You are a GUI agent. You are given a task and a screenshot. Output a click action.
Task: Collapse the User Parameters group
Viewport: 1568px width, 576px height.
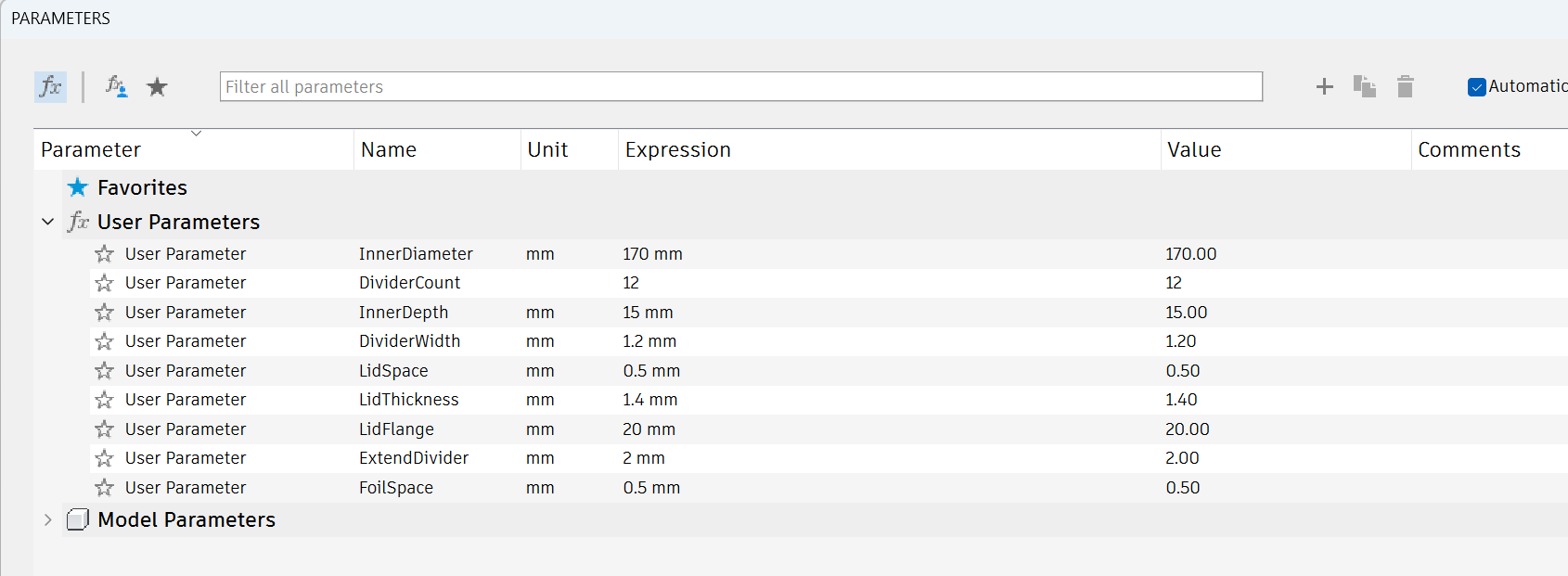click(x=48, y=223)
